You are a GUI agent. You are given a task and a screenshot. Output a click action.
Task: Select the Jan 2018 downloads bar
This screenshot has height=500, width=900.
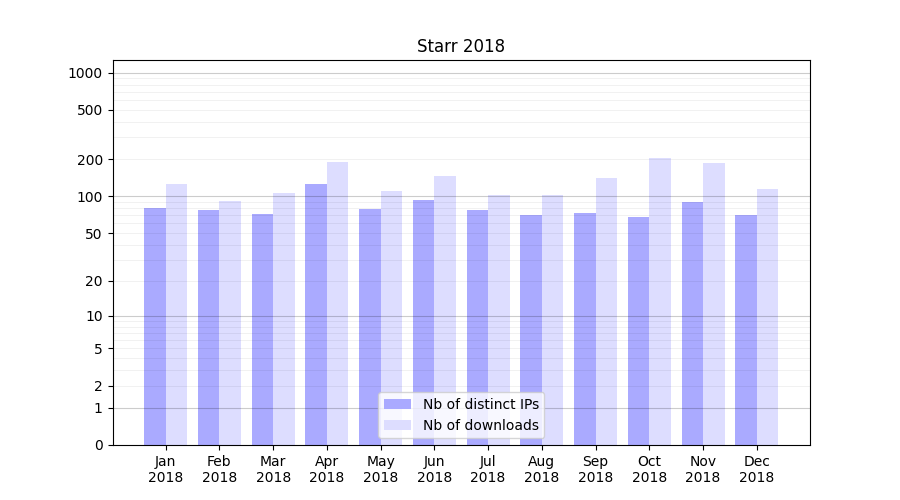pyautogui.click(x=176, y=314)
